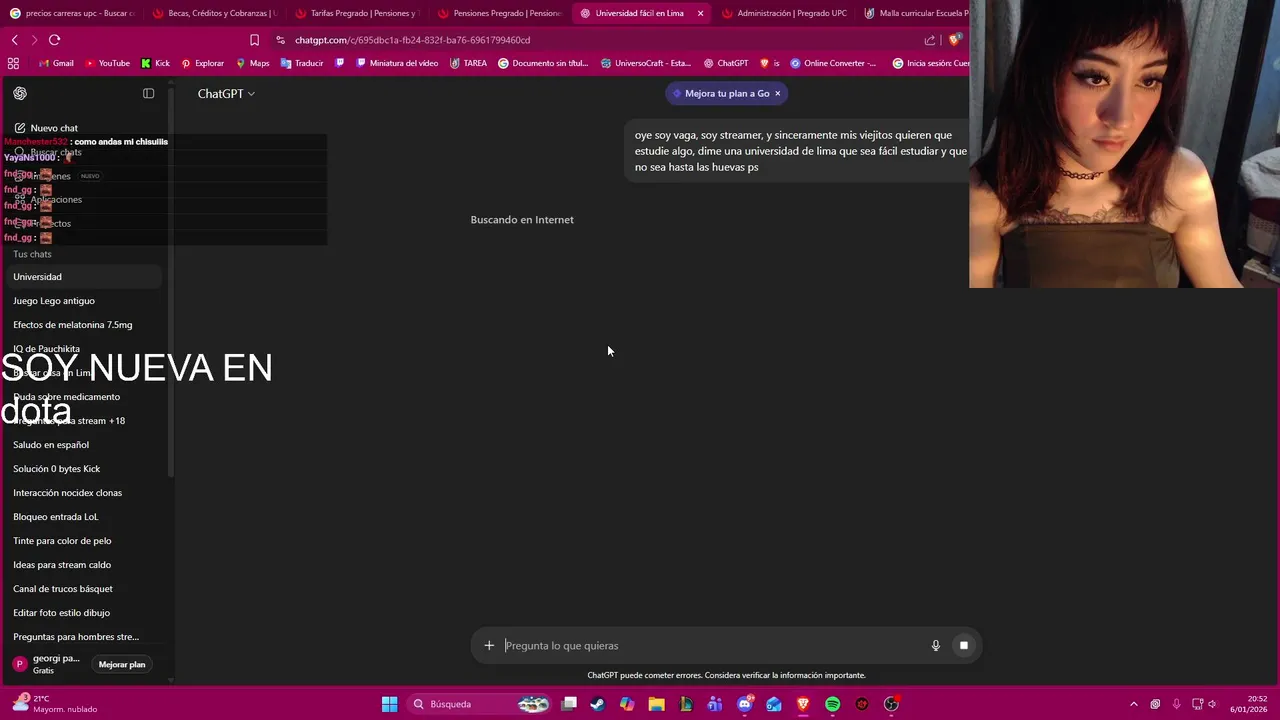The width and height of the screenshot is (1280, 720).
Task: Switch to Tarifas Pregrado tab
Action: click(x=356, y=13)
